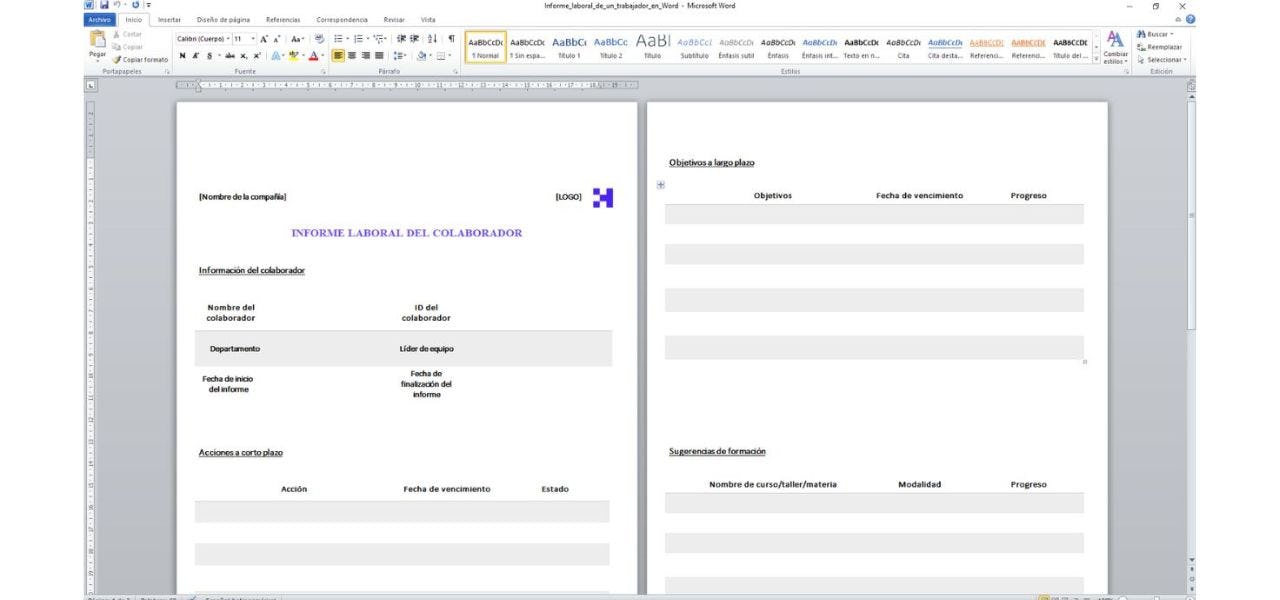Open the text highlight color dropdown
The width and height of the screenshot is (1280, 600).
click(x=304, y=55)
